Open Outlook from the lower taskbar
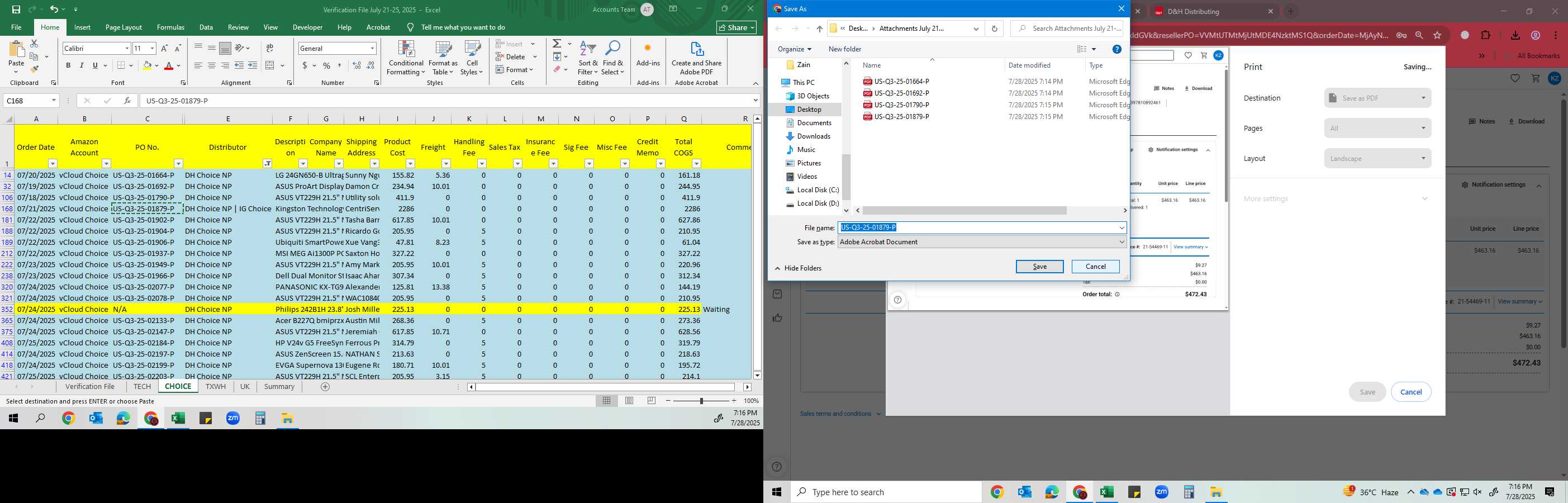 coord(1024,492)
